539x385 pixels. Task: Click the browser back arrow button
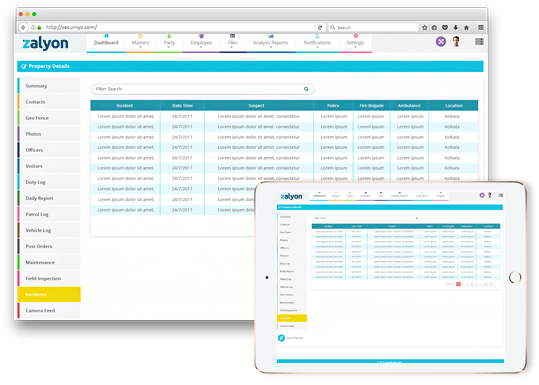tap(23, 28)
